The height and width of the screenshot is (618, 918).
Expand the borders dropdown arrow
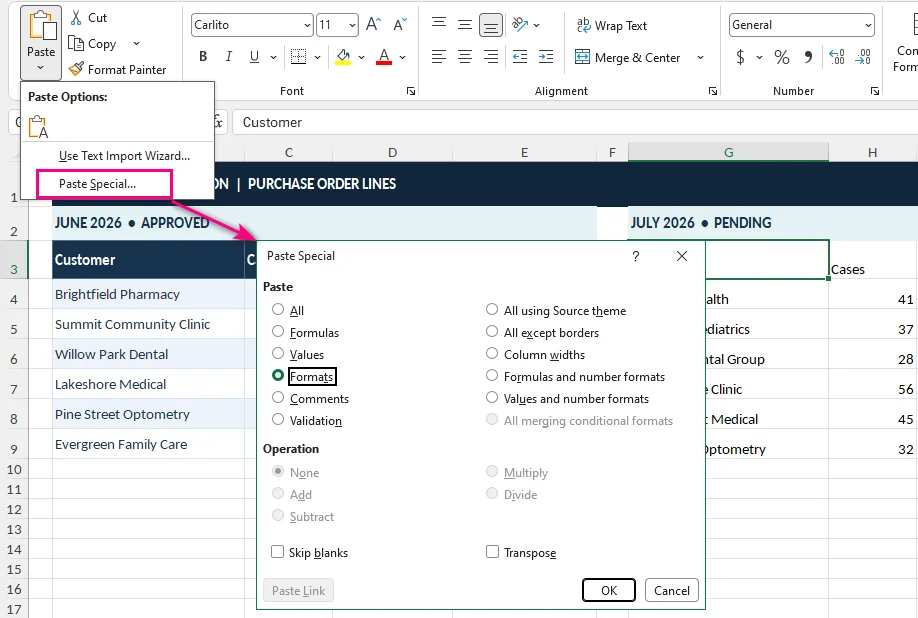[x=317, y=57]
